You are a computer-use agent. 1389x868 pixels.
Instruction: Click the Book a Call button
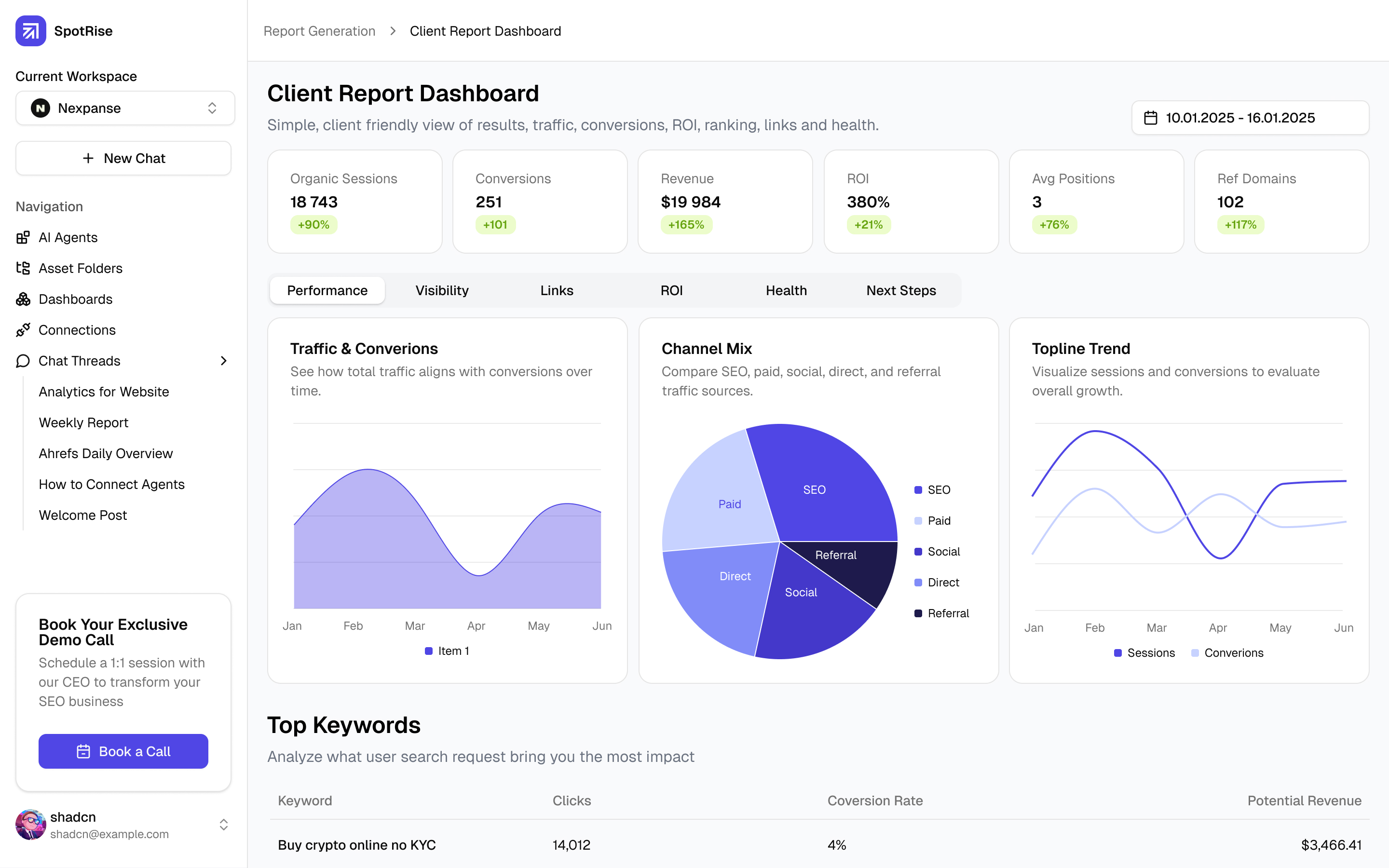coord(123,751)
